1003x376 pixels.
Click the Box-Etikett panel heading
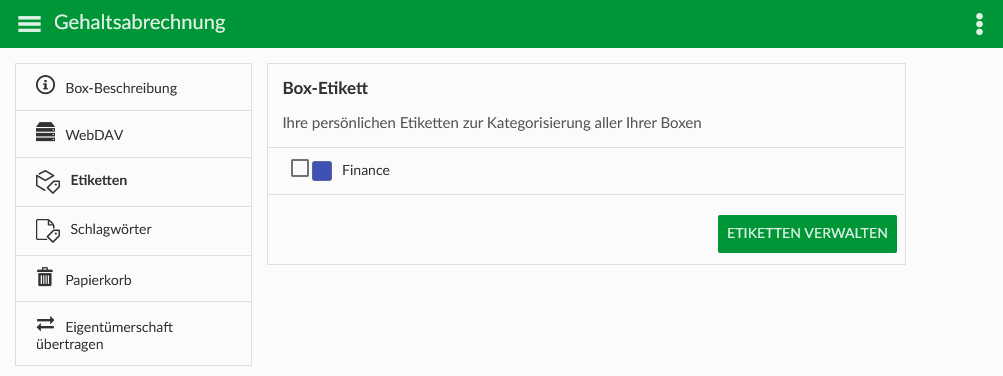pyautogui.click(x=325, y=88)
